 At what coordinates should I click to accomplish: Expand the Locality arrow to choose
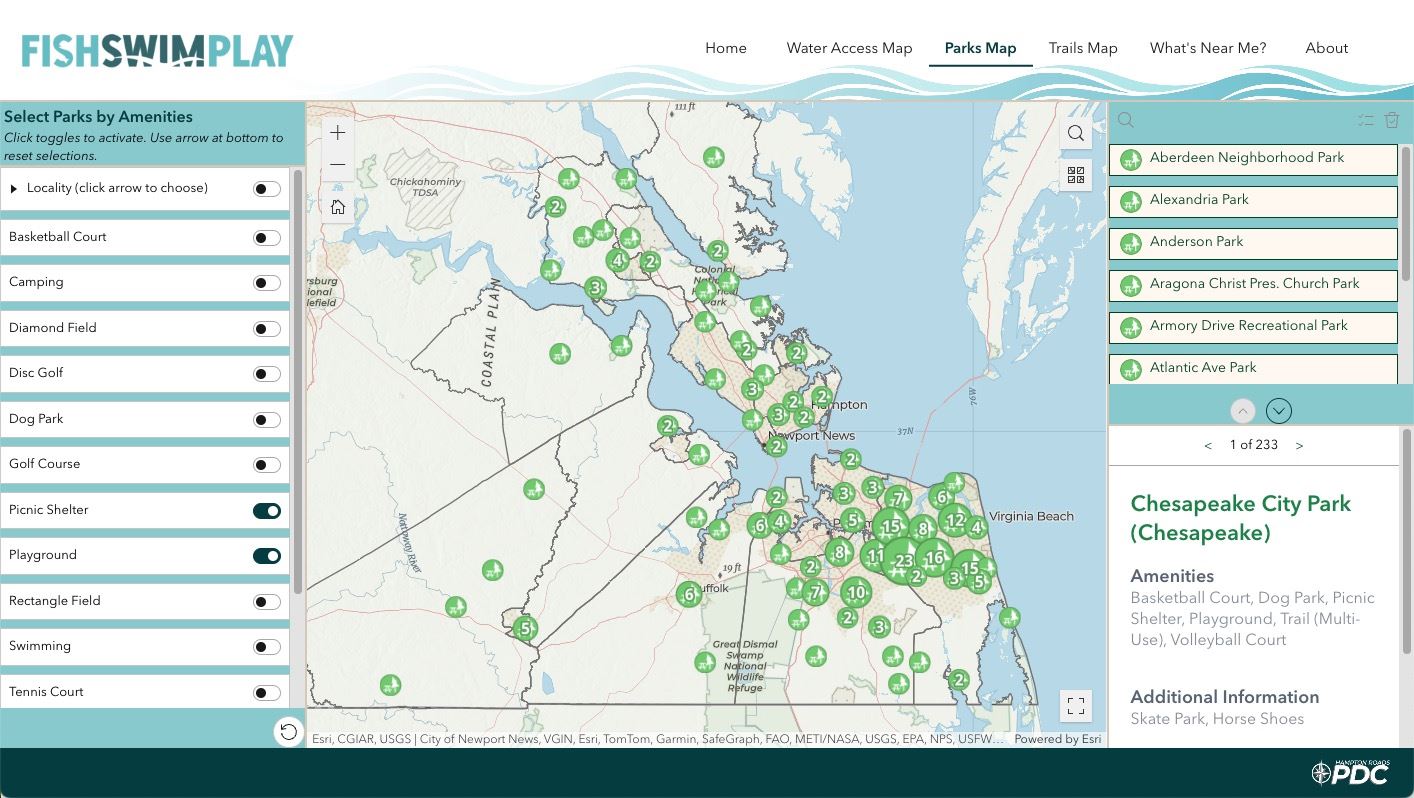(x=14, y=189)
